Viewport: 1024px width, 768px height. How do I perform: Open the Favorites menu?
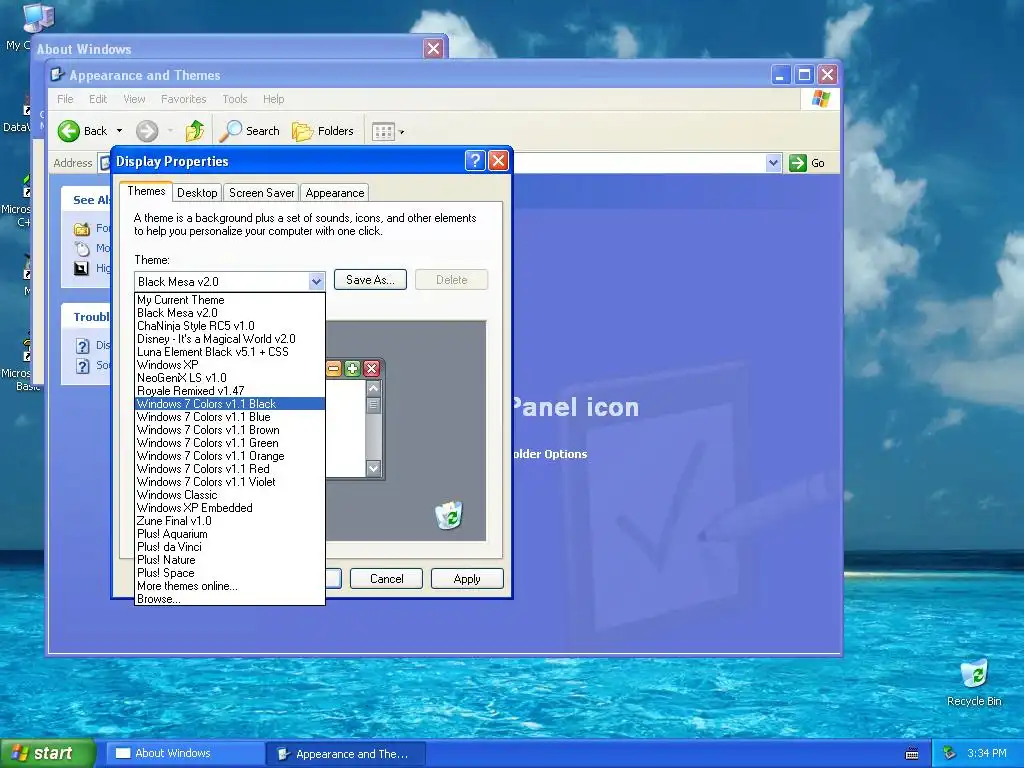[x=184, y=99]
